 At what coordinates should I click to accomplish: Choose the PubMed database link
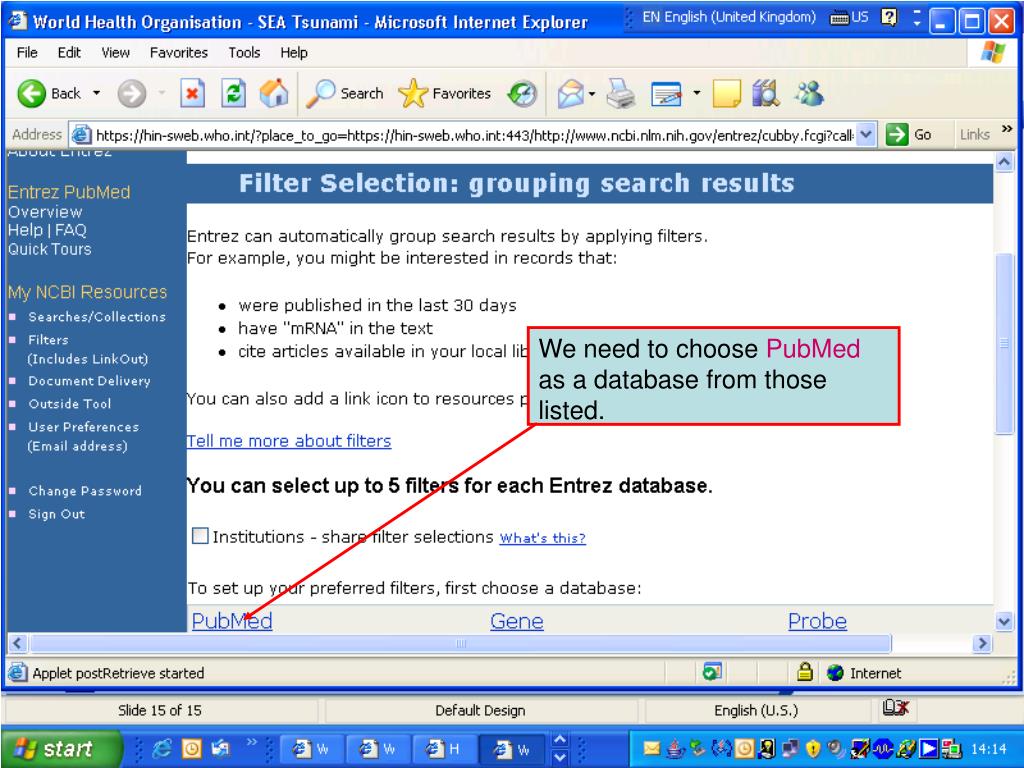click(x=232, y=620)
